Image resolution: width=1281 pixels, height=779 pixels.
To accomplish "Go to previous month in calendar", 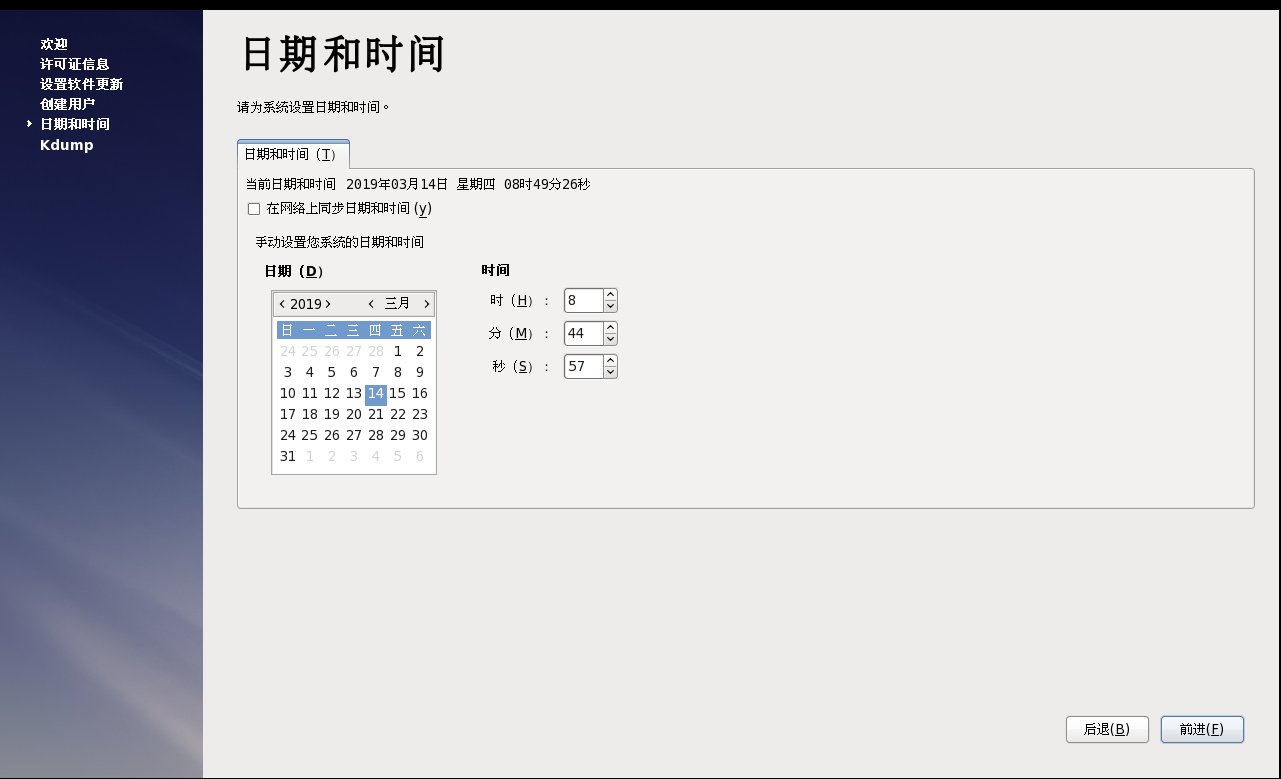I will pyautogui.click(x=370, y=303).
